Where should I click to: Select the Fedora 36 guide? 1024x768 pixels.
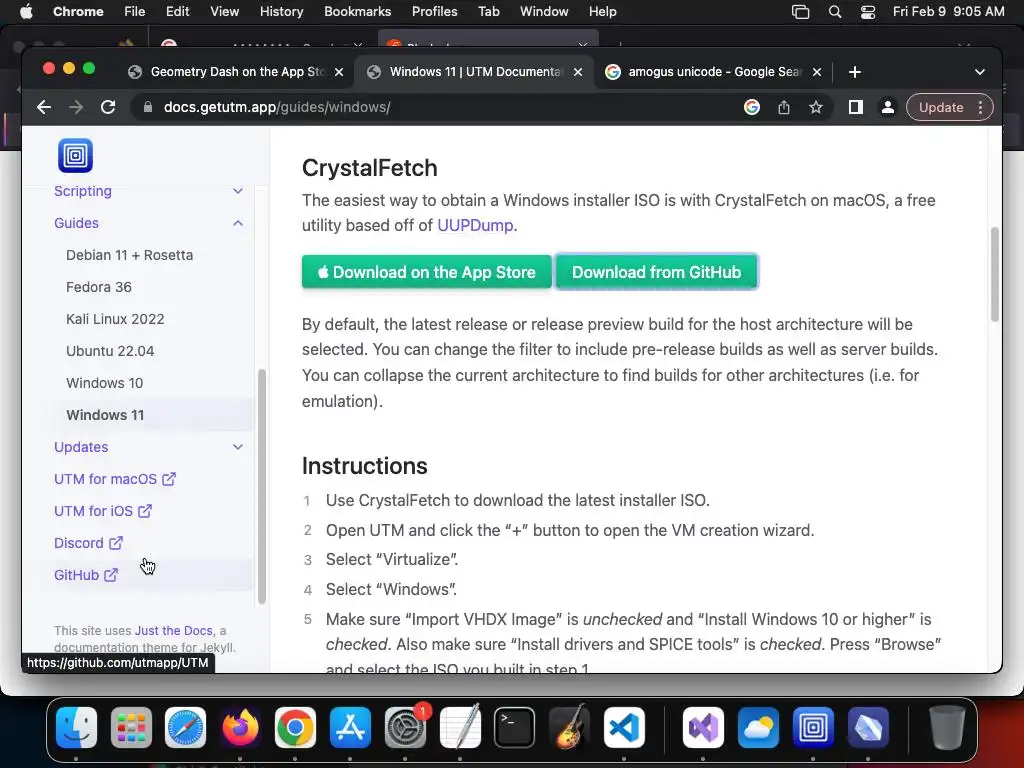tap(99, 287)
